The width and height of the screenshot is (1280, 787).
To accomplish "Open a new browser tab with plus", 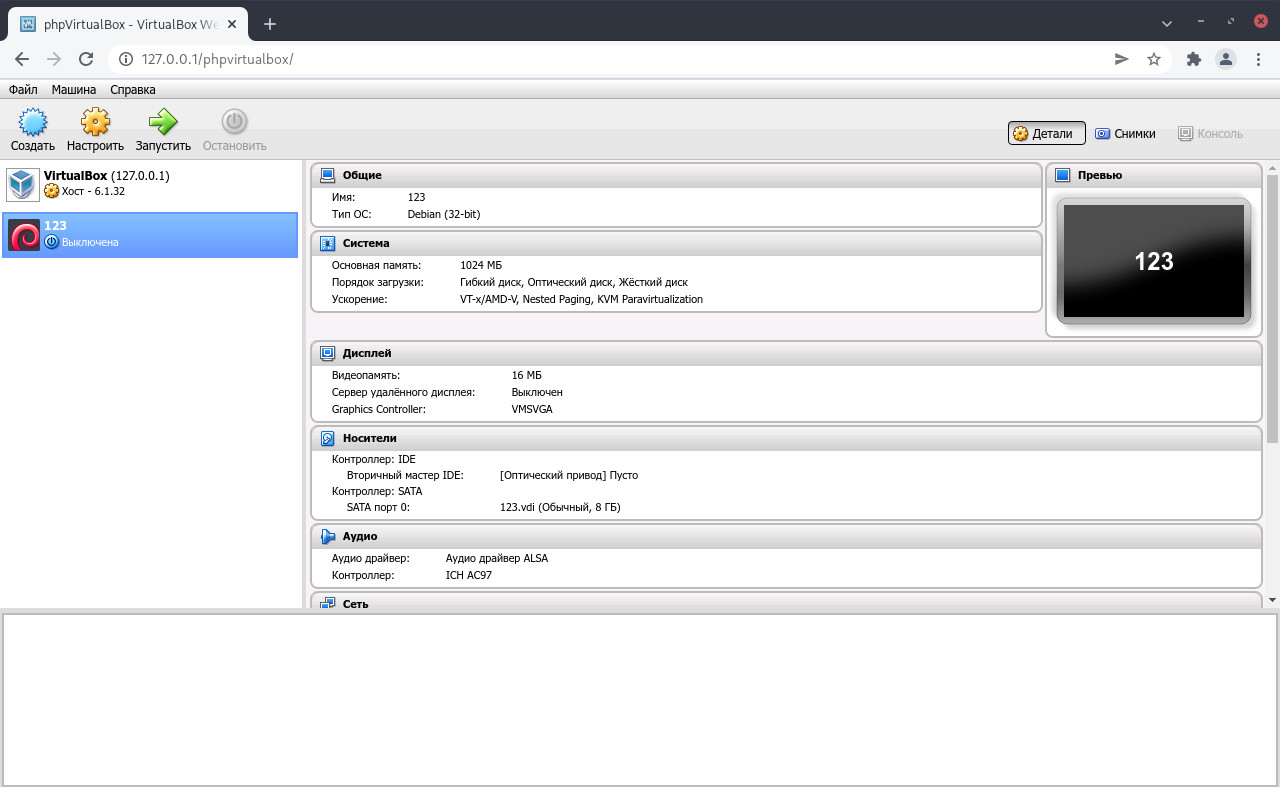I will pos(270,24).
